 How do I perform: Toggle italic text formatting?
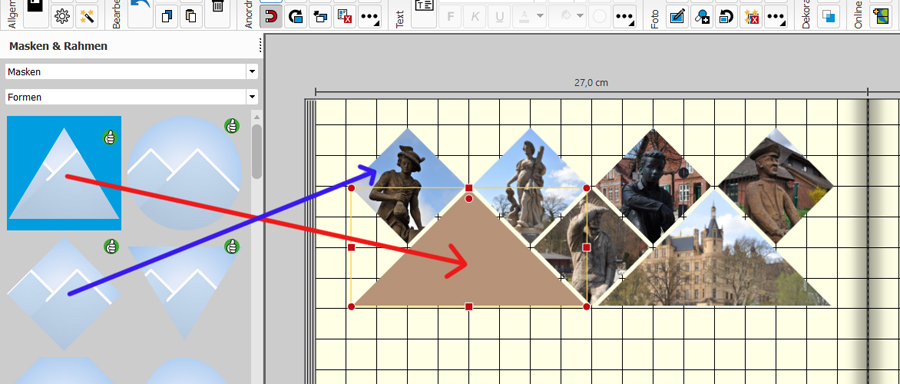click(x=475, y=17)
